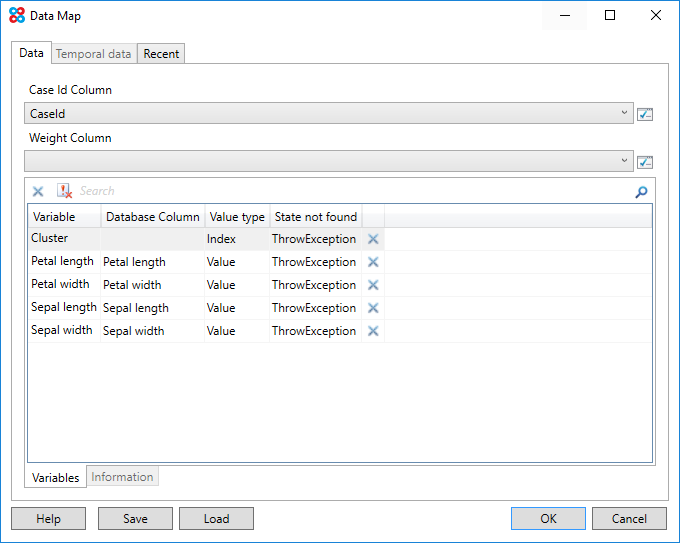Click the Save button
The image size is (680, 543).
135,518
